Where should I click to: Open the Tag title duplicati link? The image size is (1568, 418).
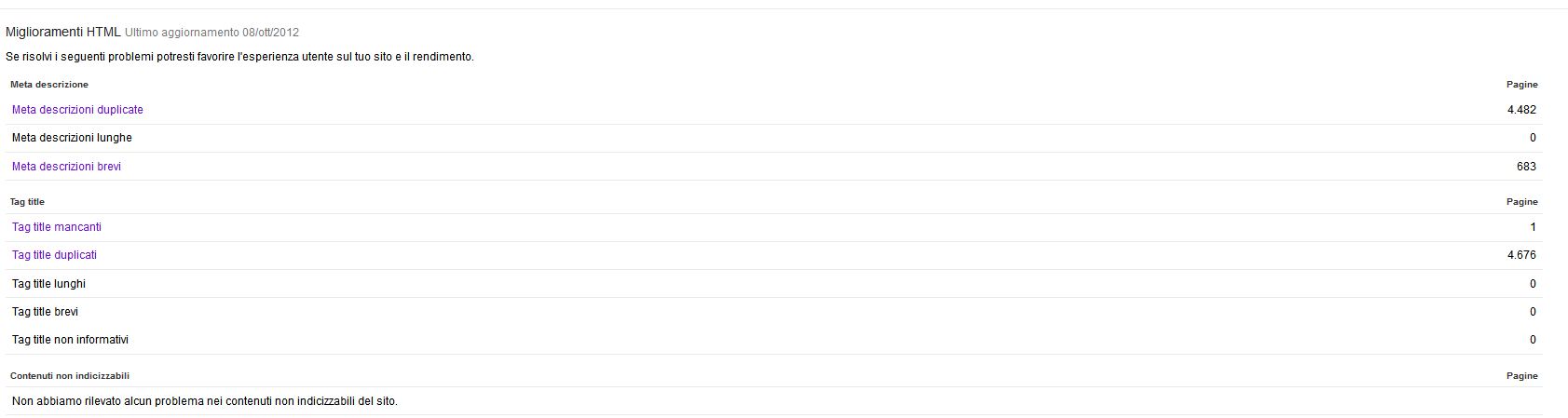coord(54,255)
